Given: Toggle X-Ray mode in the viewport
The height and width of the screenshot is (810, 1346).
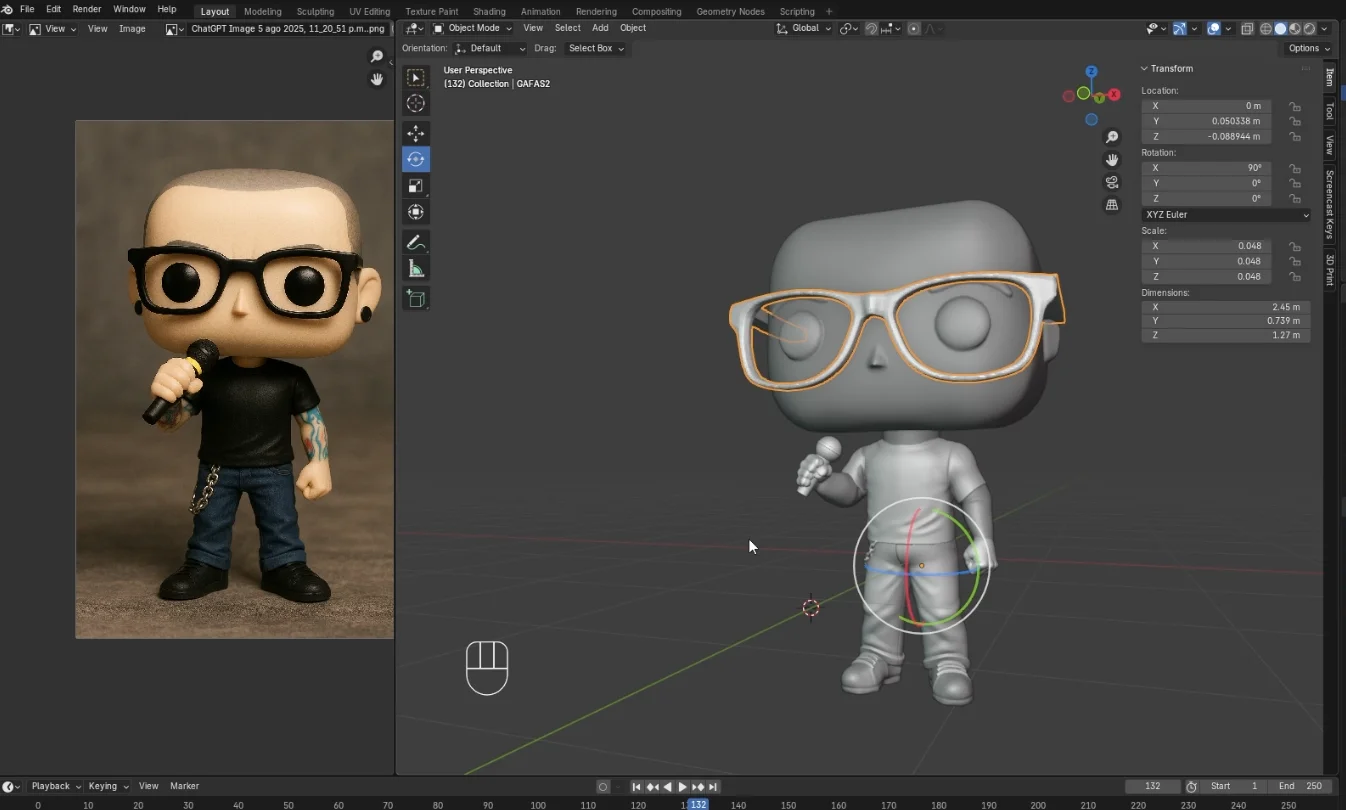Looking at the screenshot, I should pos(1248,29).
